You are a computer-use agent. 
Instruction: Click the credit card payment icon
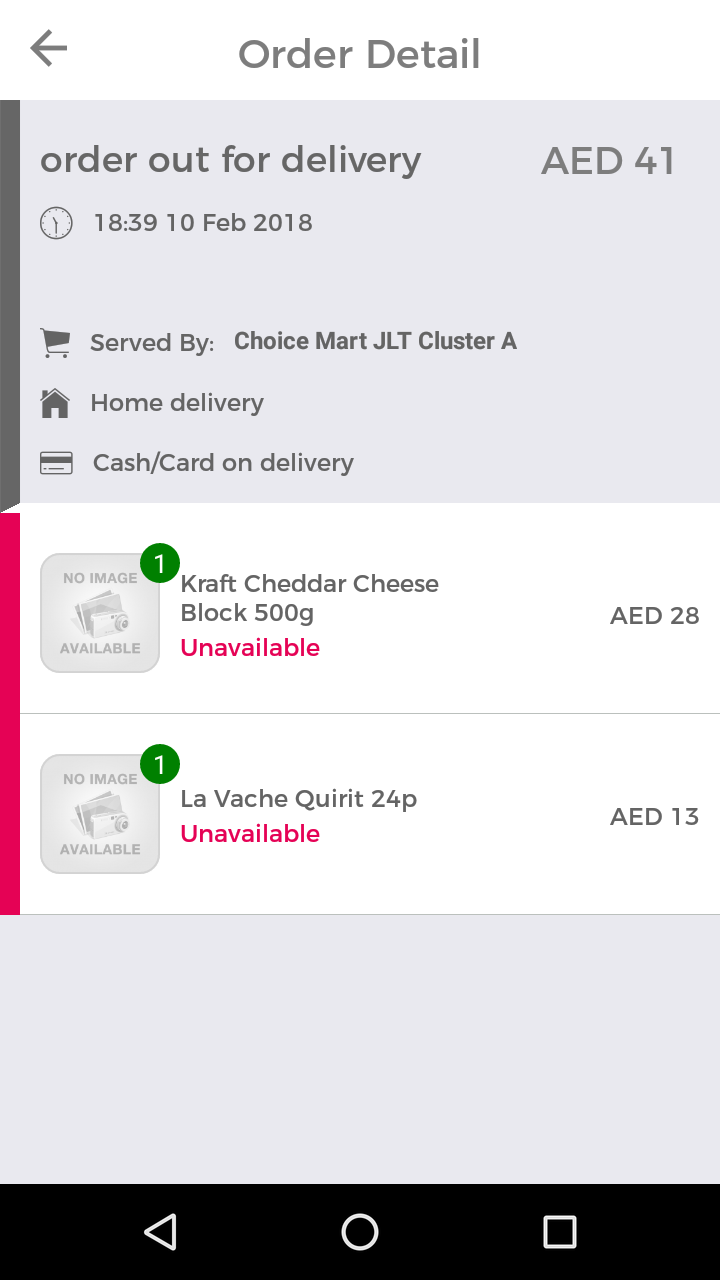pos(56,463)
